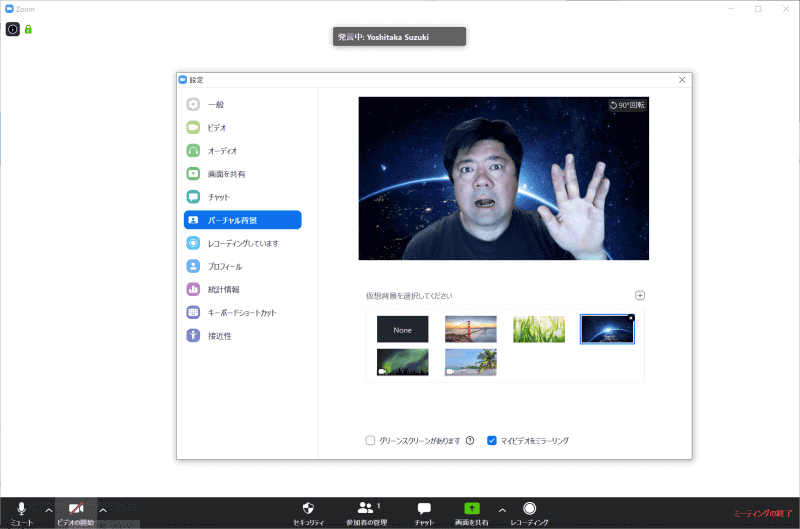Open the ビデオ settings tab
Viewport: 800px width, 529px height.
(242, 128)
